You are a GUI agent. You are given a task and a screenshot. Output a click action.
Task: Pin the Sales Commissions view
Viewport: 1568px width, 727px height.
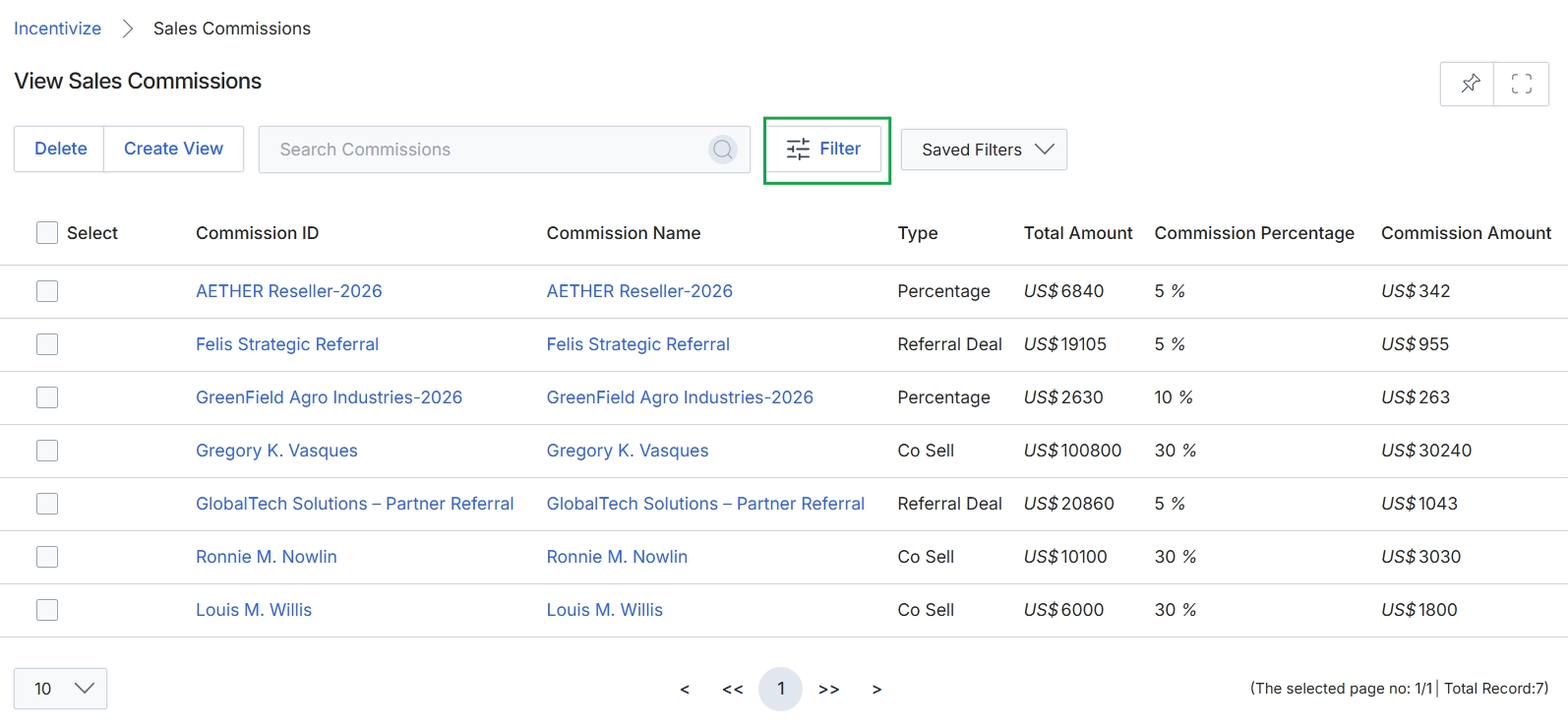point(1468,84)
